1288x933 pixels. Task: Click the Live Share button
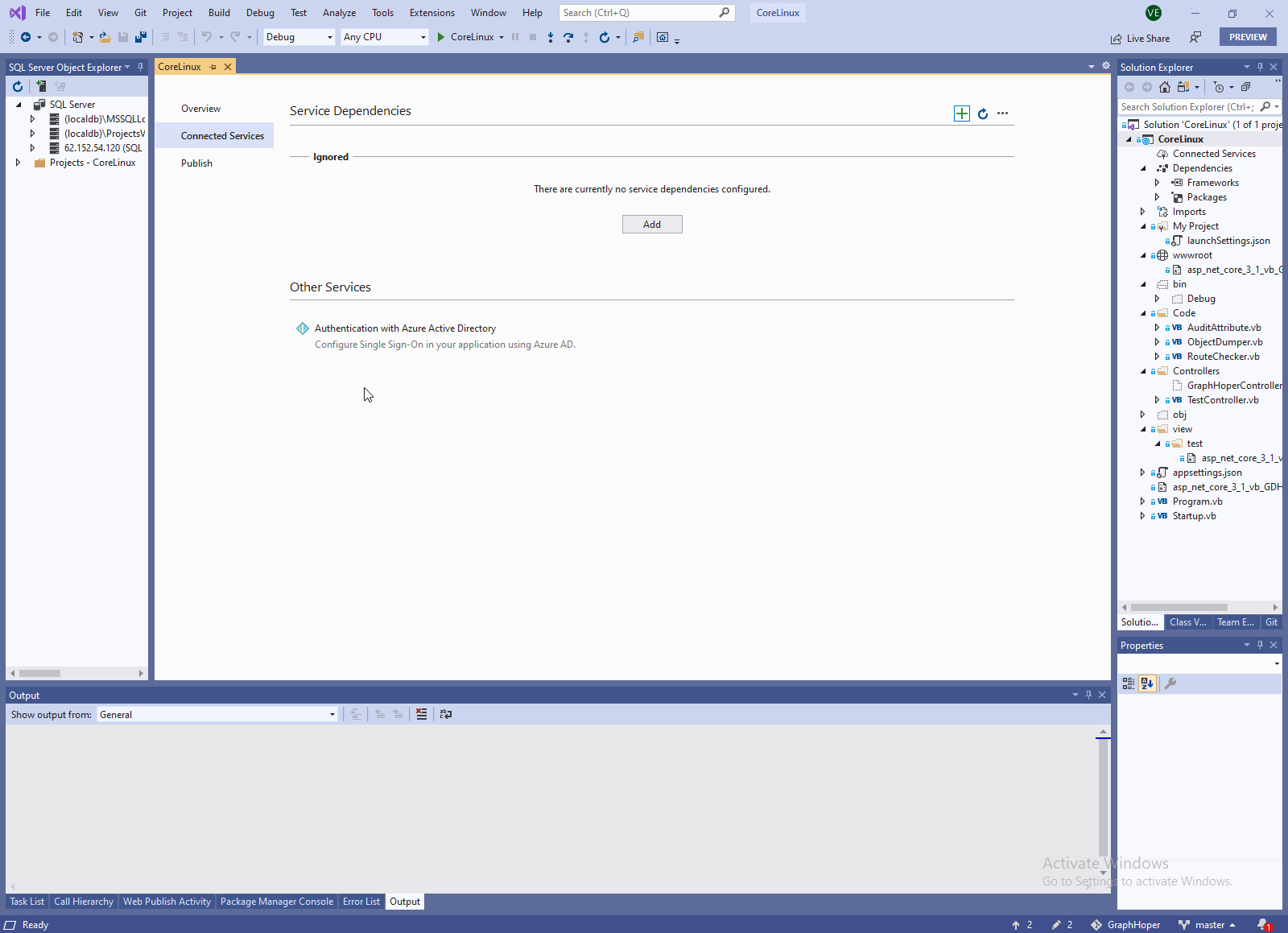pyautogui.click(x=1141, y=39)
